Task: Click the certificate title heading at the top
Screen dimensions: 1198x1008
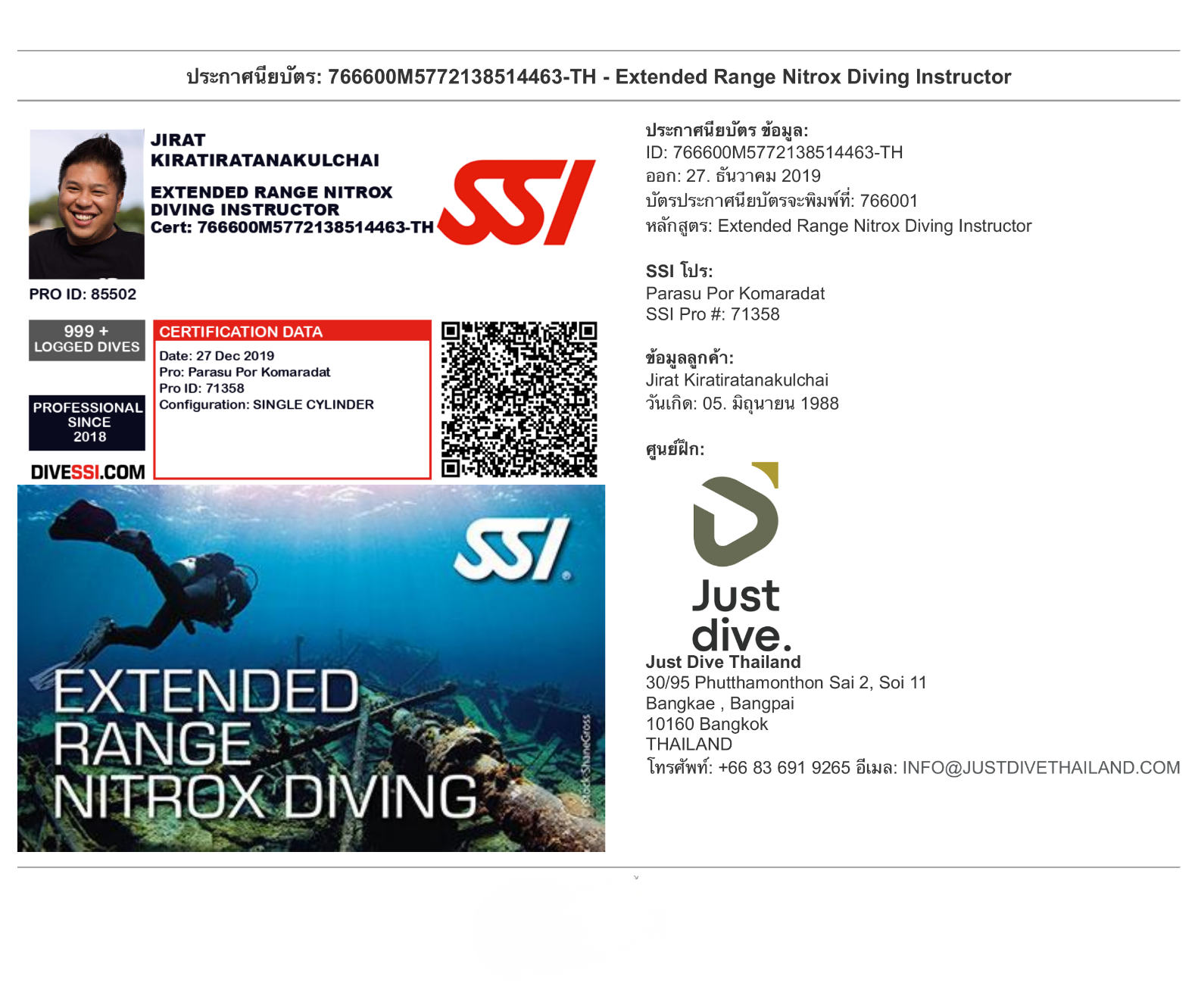Action: (598, 76)
